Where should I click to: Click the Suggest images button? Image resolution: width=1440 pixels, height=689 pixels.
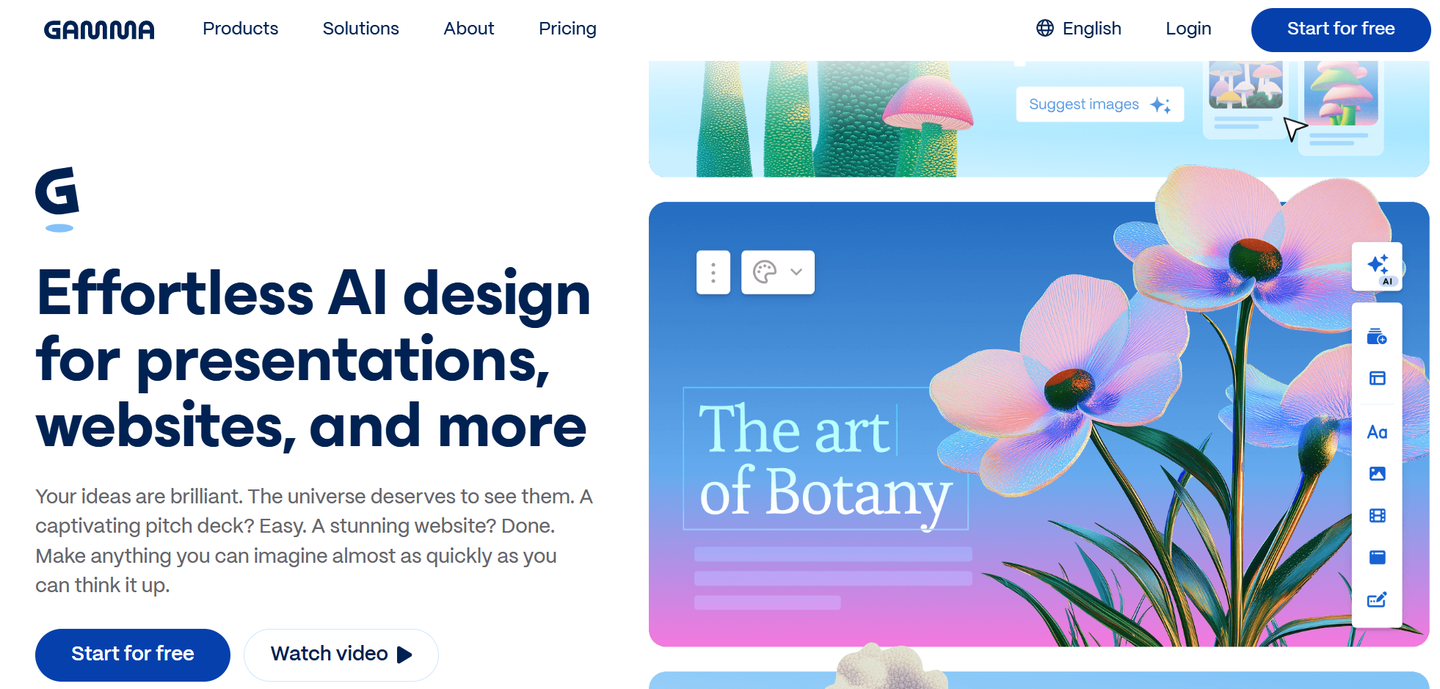pyautogui.click(x=1100, y=104)
